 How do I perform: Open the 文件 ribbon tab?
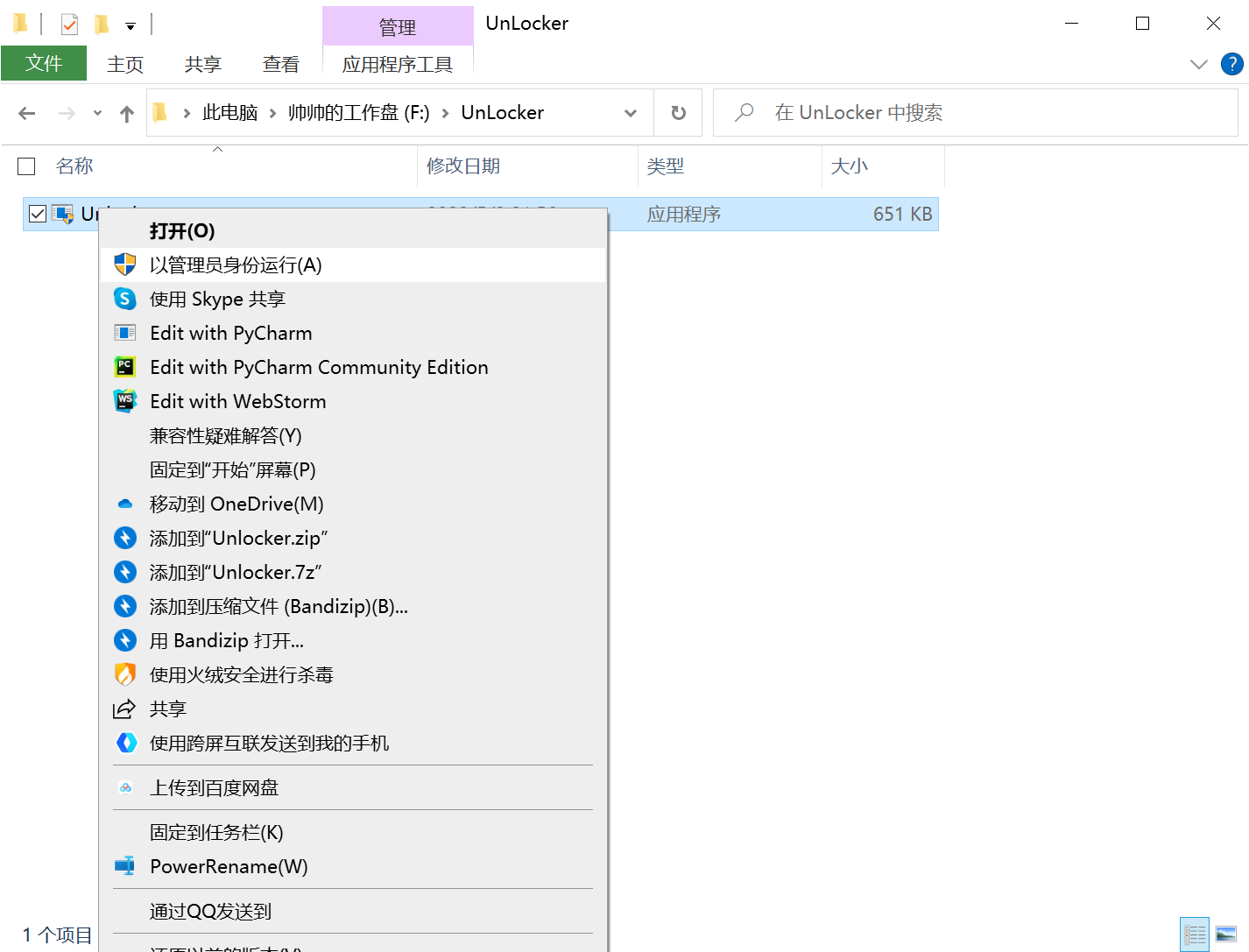pos(44,63)
